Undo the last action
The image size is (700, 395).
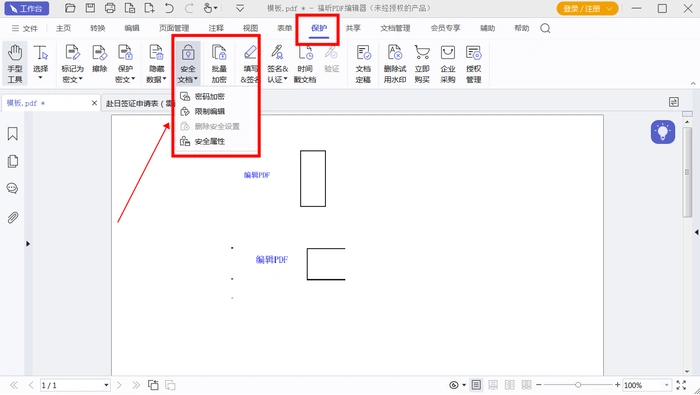click(x=169, y=8)
